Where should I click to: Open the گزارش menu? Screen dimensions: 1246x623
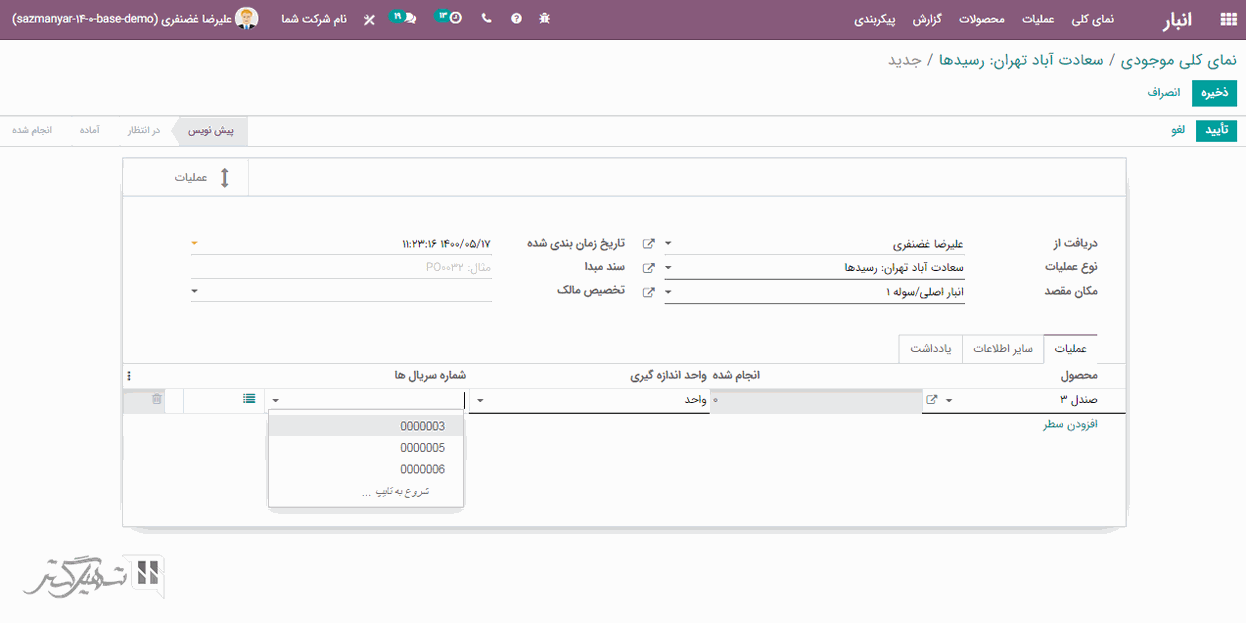927,19
